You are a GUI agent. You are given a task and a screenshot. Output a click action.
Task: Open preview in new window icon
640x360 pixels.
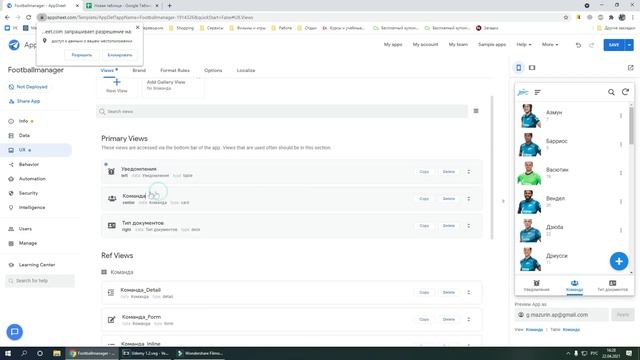(631, 68)
